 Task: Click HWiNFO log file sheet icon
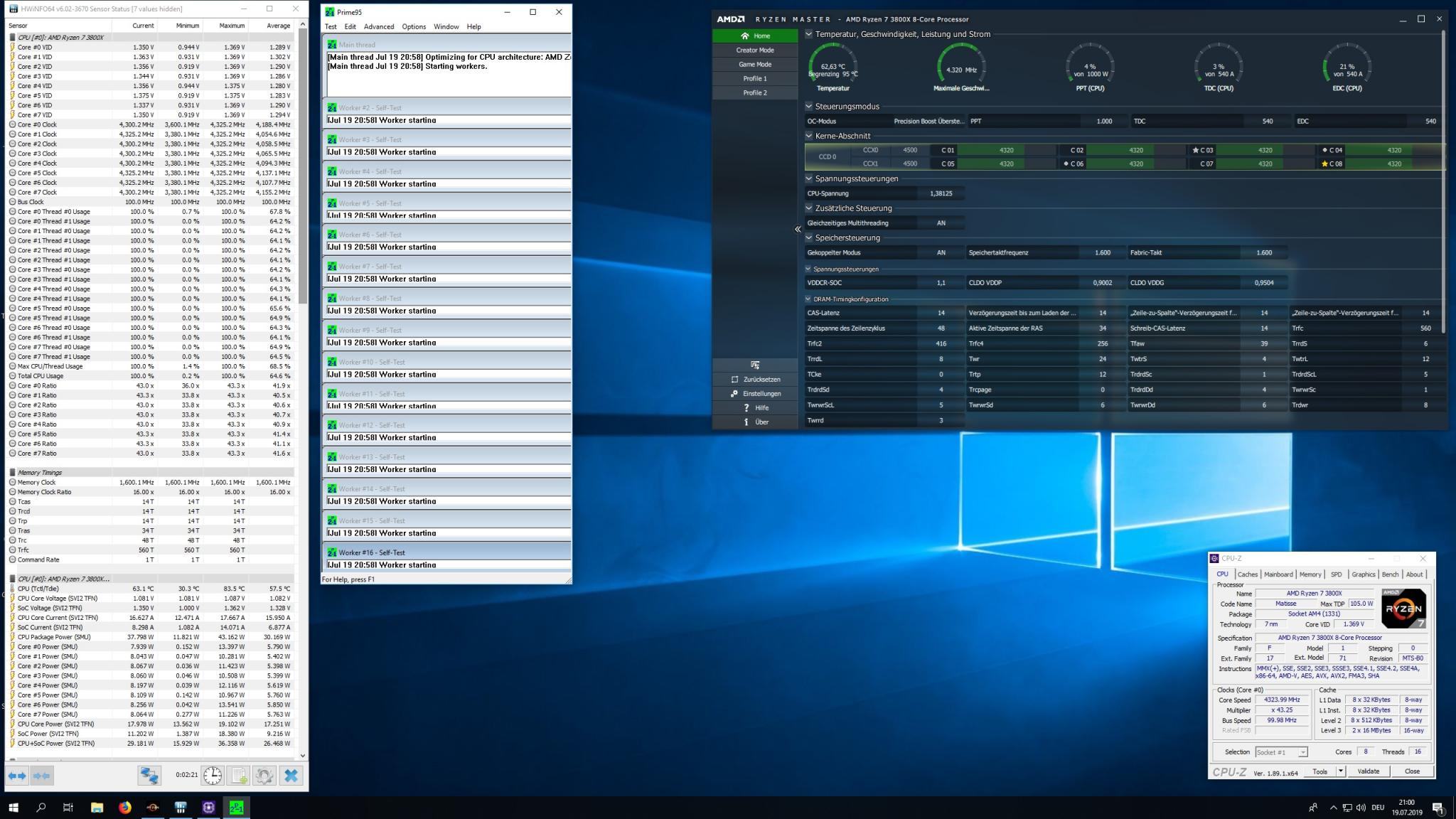[x=239, y=776]
